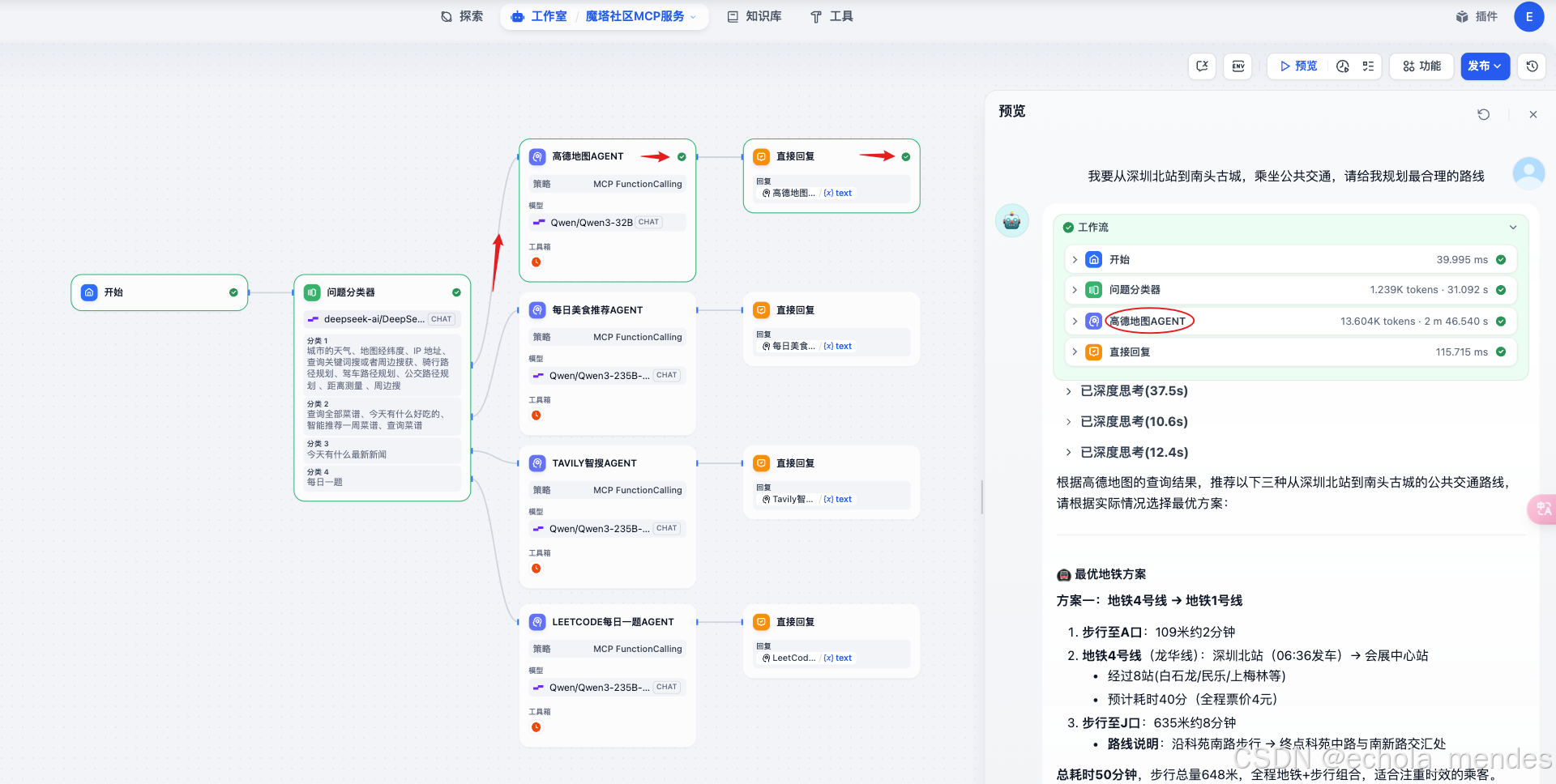The height and width of the screenshot is (784, 1556).
Task: Click the 预览 panel resize handle
Action: click(982, 497)
